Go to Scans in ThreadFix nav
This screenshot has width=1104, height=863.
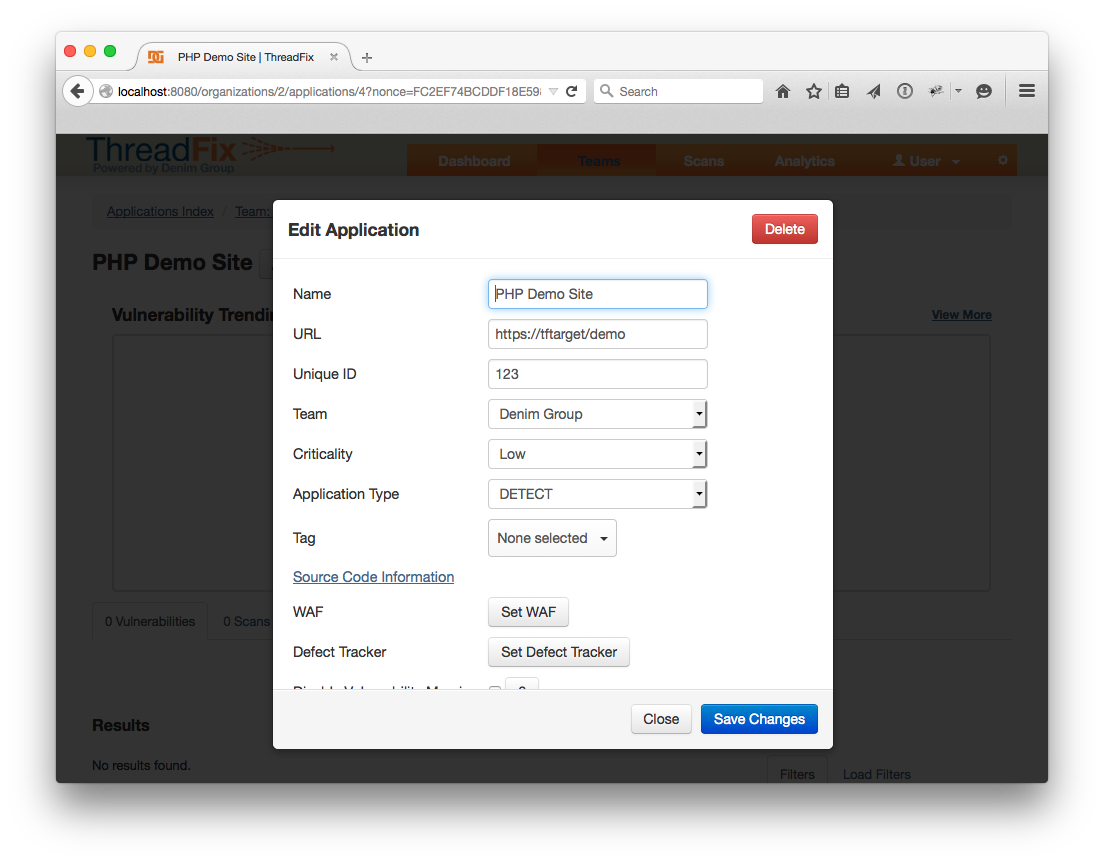(x=703, y=161)
